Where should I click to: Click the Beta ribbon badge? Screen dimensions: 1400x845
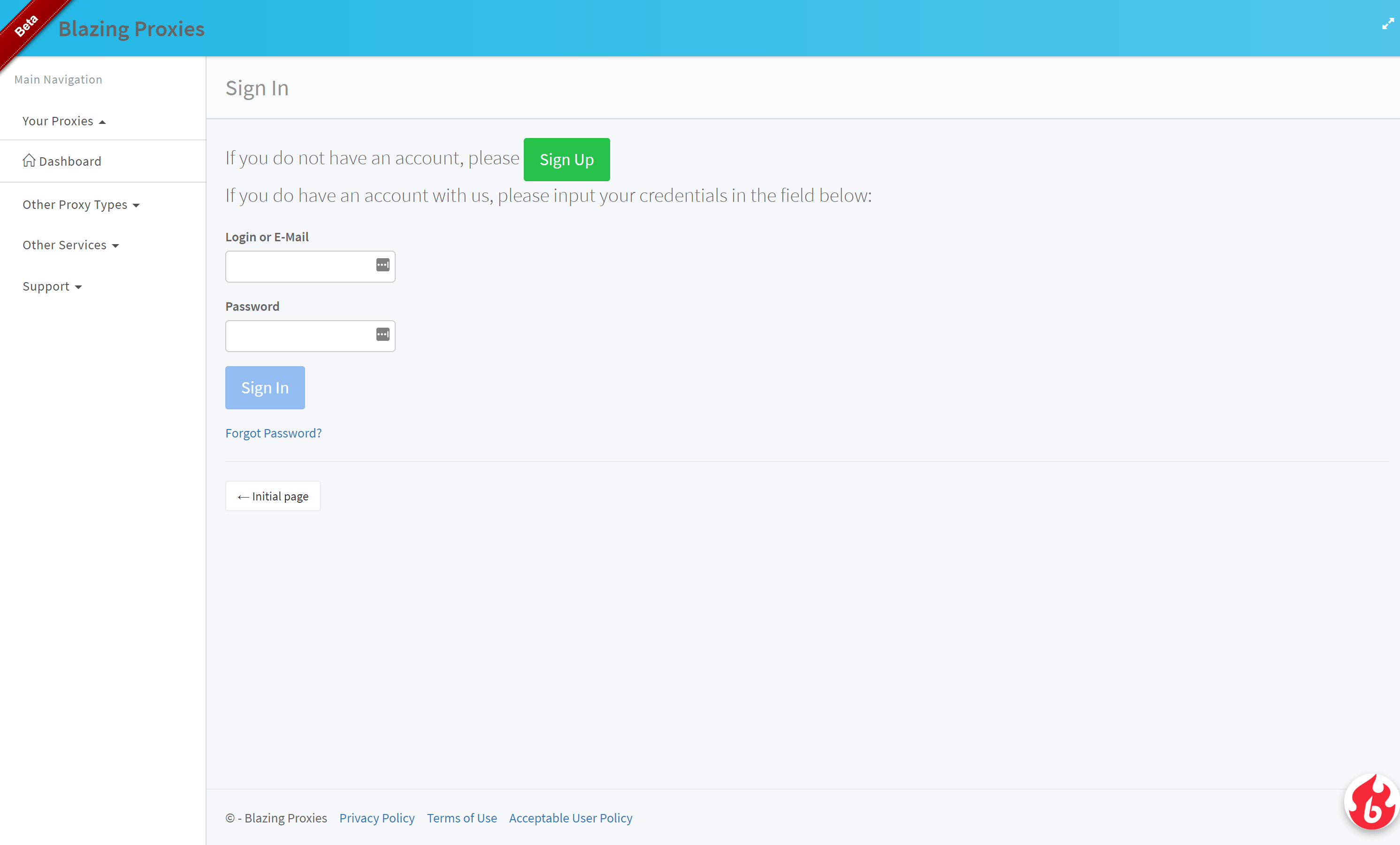[x=25, y=25]
